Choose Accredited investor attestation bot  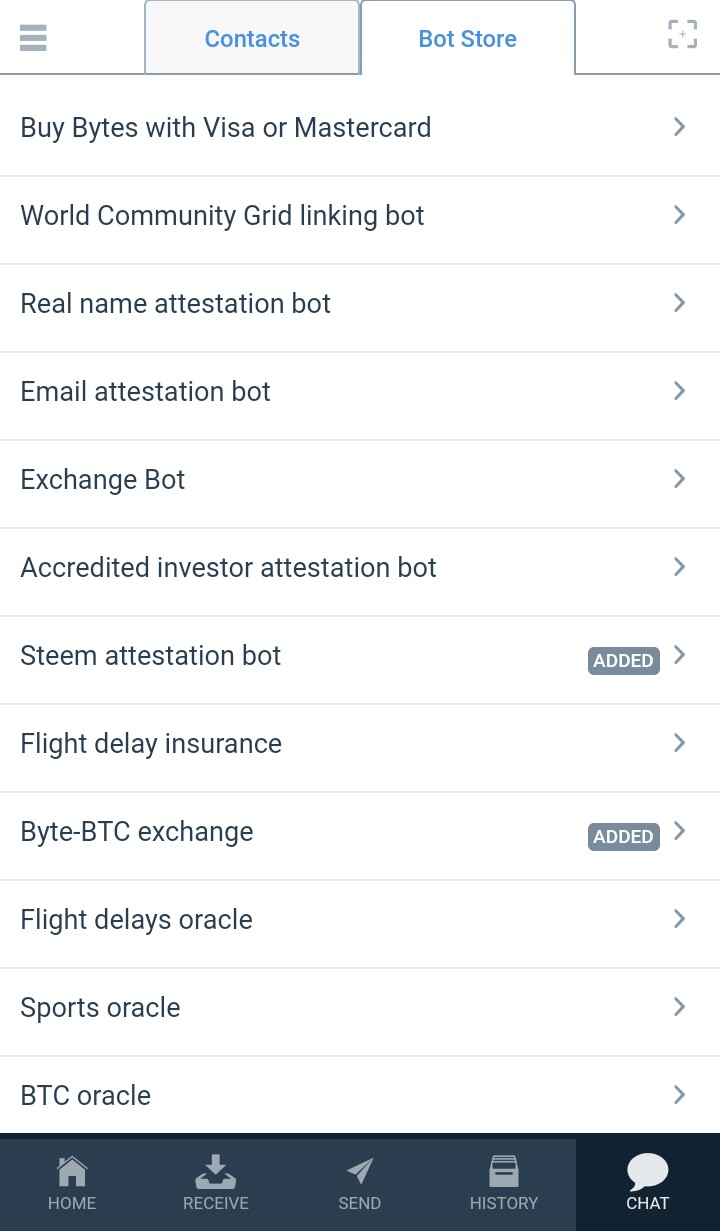(x=228, y=568)
